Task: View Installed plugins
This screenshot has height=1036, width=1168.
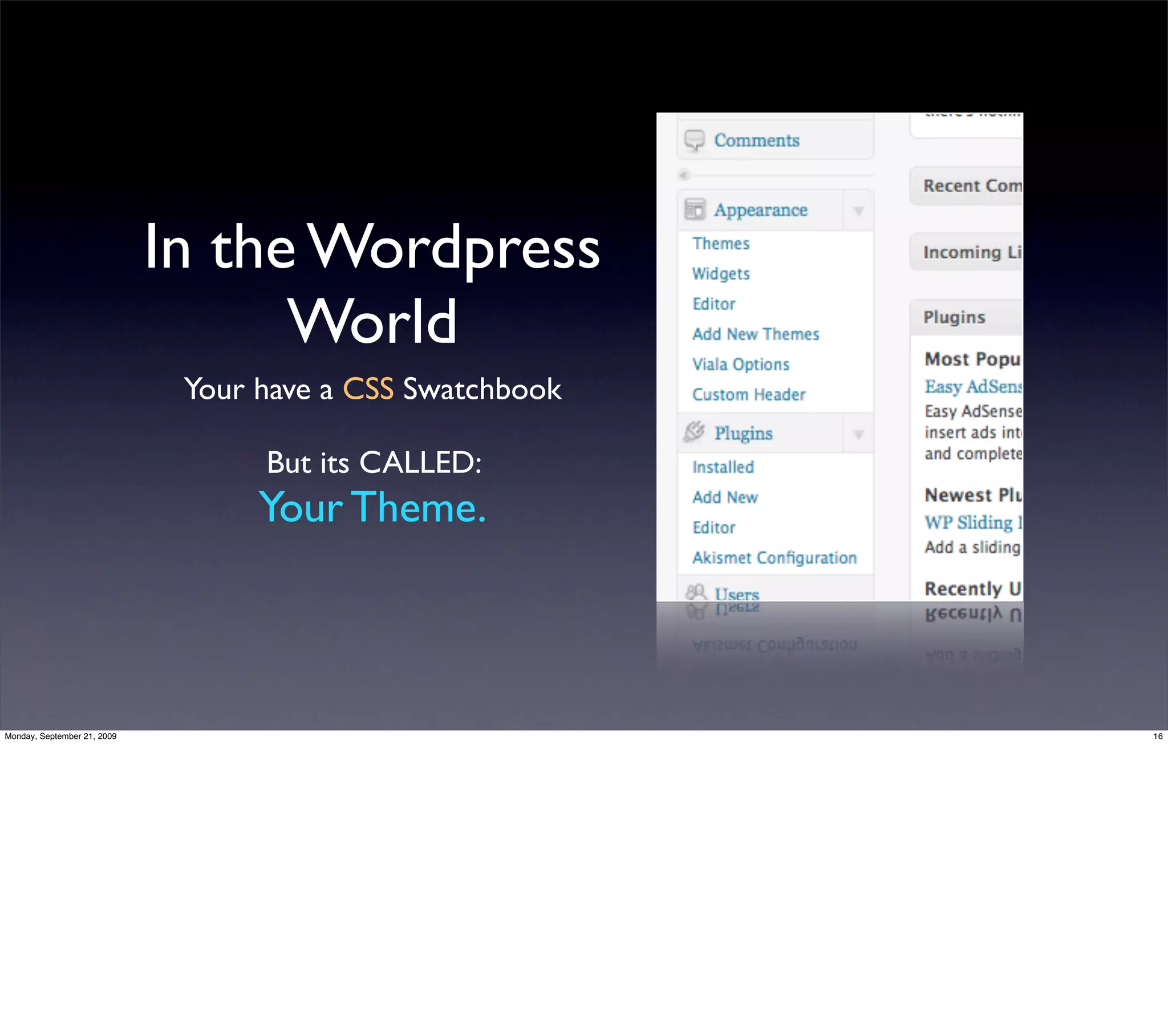Action: pyautogui.click(x=723, y=467)
